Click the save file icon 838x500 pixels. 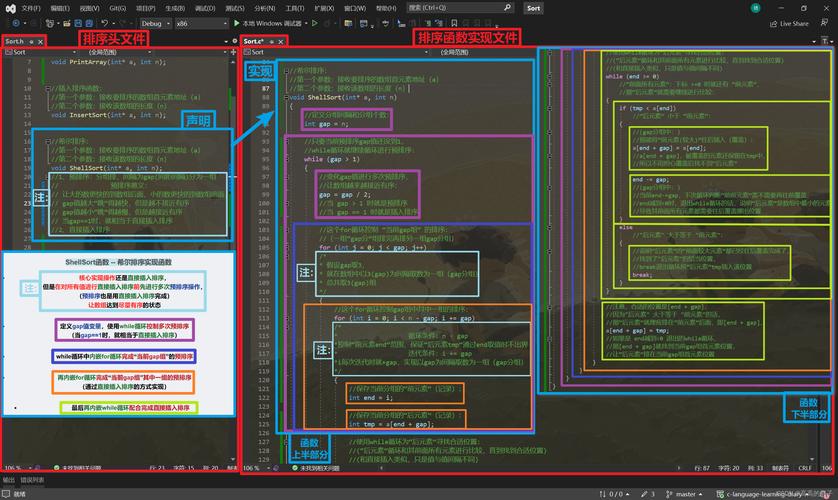(78, 24)
